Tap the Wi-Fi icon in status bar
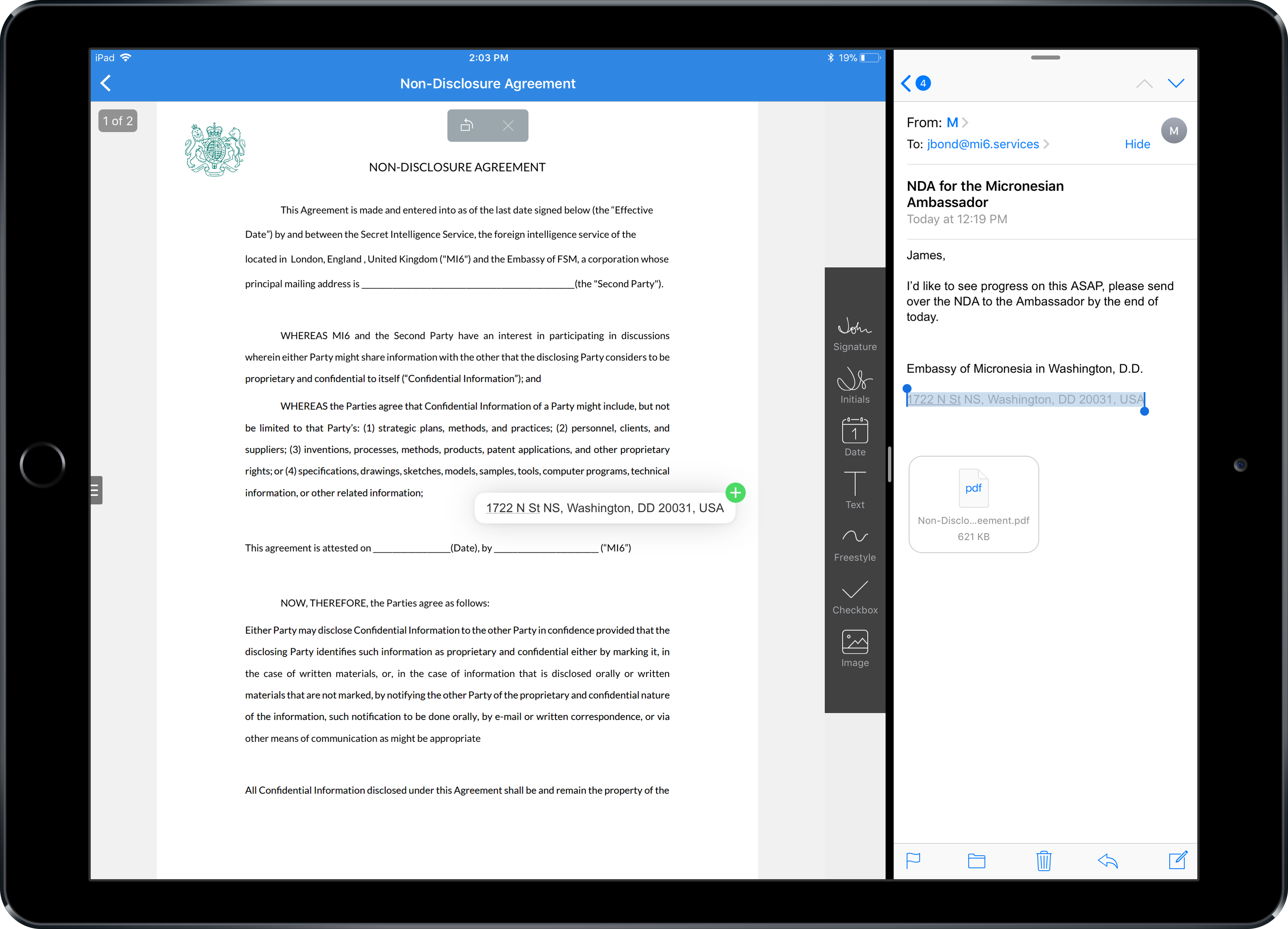 (126, 58)
